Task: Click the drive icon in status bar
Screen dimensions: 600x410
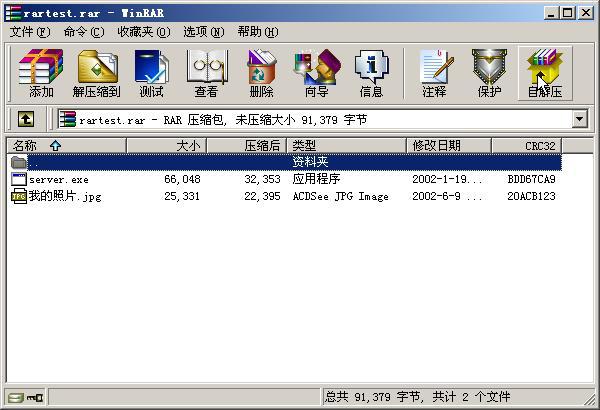Action: [16, 398]
